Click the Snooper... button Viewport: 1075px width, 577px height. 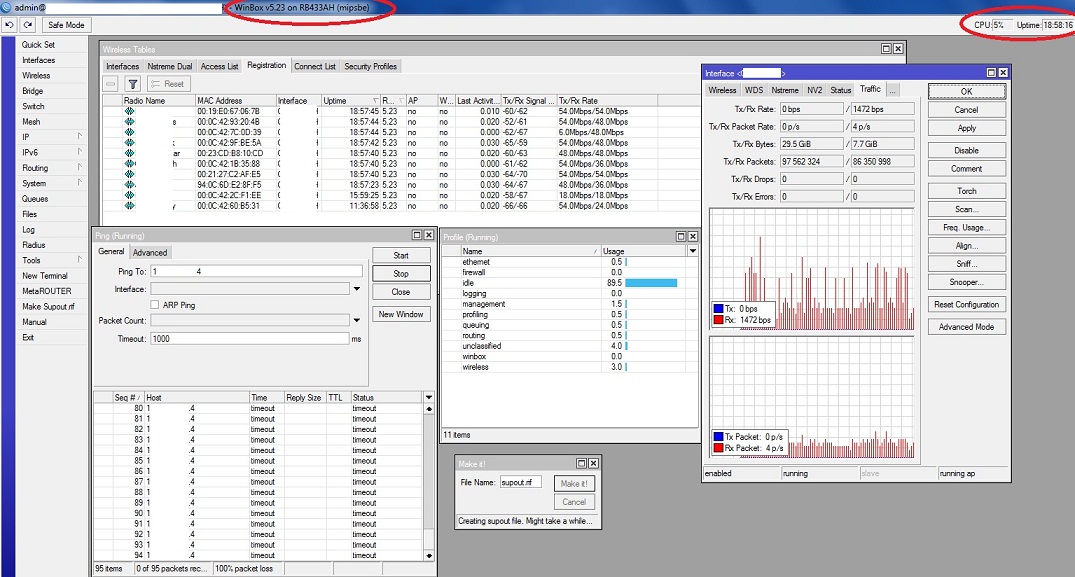[967, 282]
